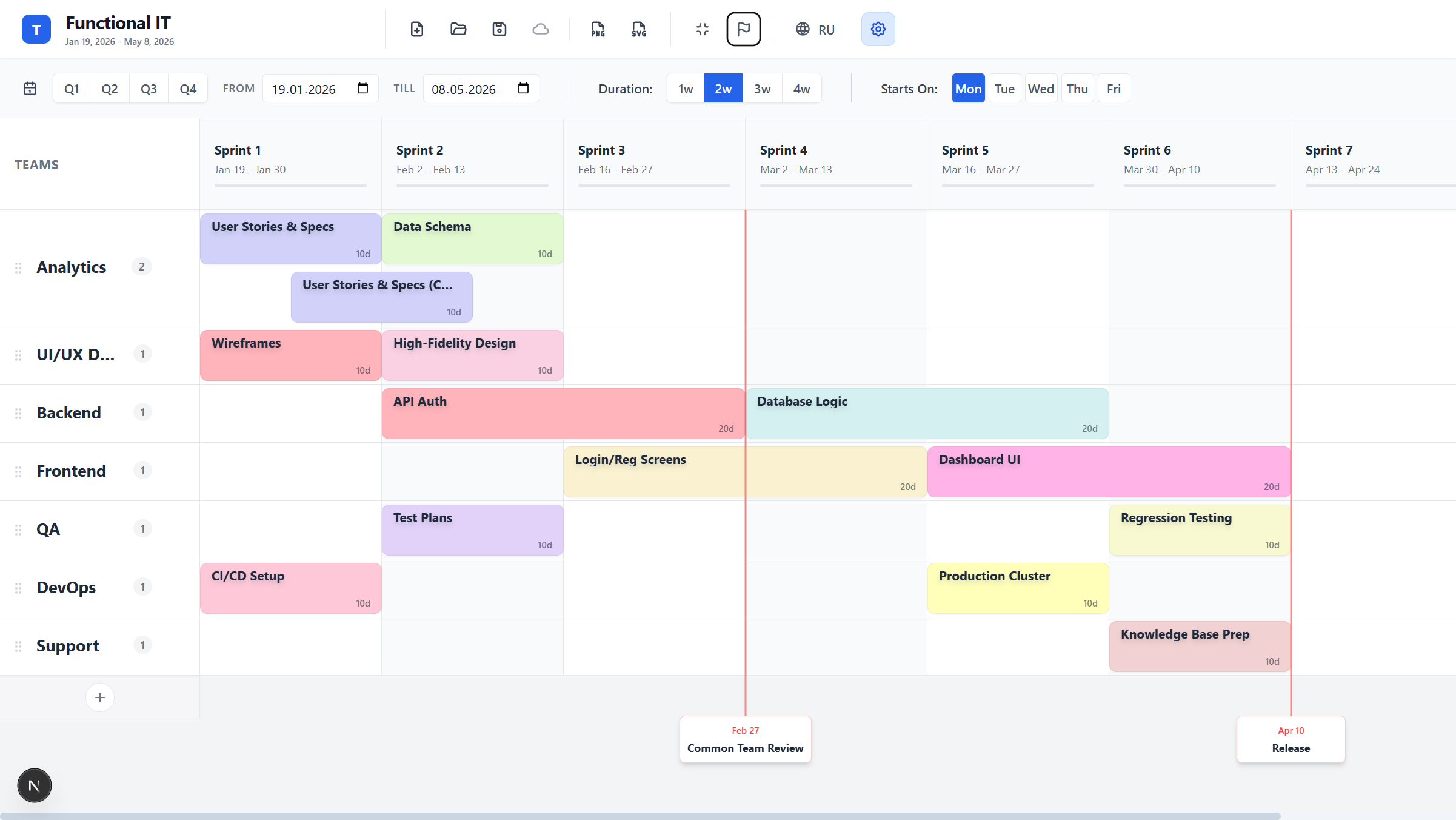Image resolution: width=1456 pixels, height=820 pixels.
Task: Click the Release milestone marker
Action: tap(1291, 739)
